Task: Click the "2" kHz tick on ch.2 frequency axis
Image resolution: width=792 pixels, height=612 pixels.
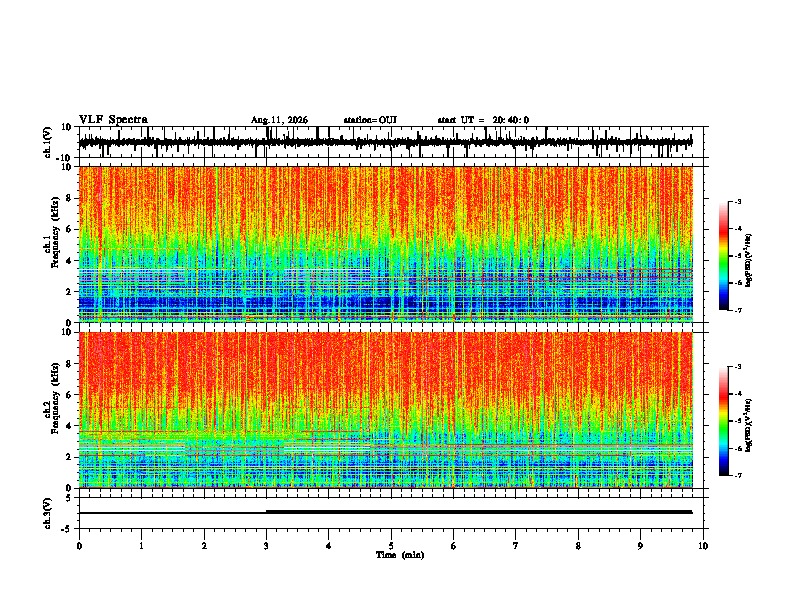Action: (x=70, y=457)
